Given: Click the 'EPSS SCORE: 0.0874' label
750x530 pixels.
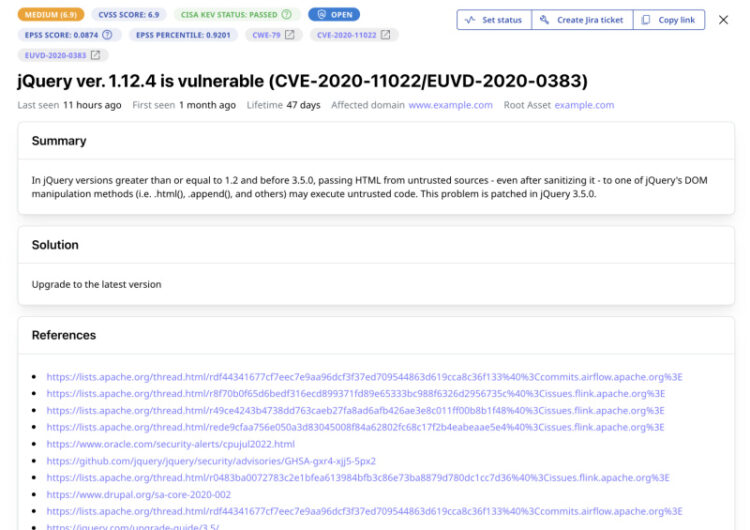Looking at the screenshot, I should (61, 35).
